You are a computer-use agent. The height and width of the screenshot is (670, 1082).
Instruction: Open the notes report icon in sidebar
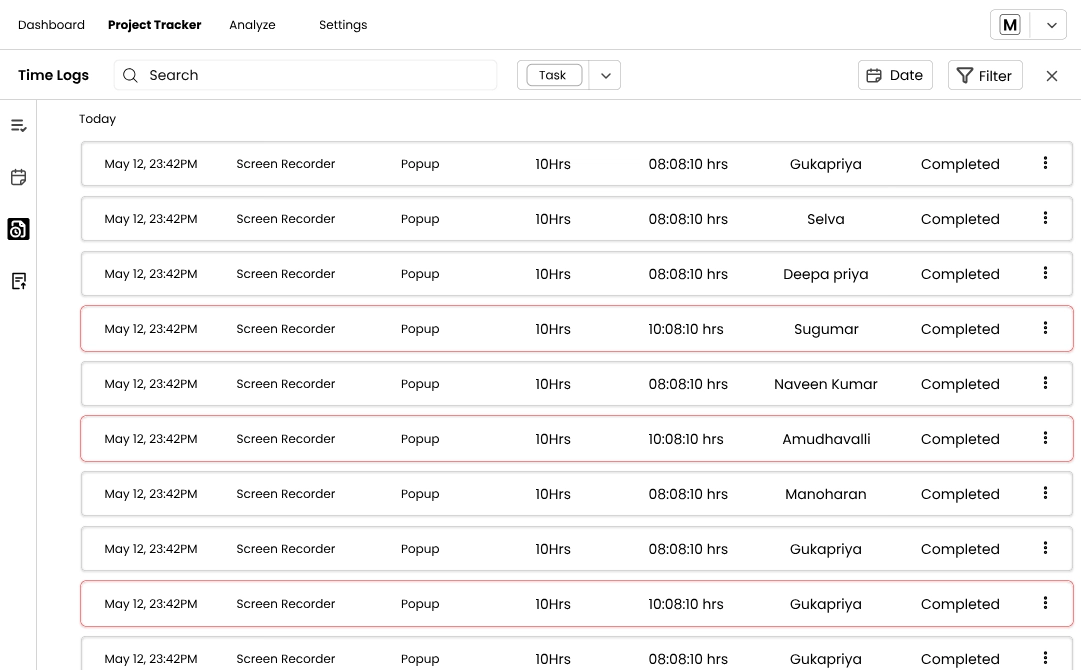18,281
